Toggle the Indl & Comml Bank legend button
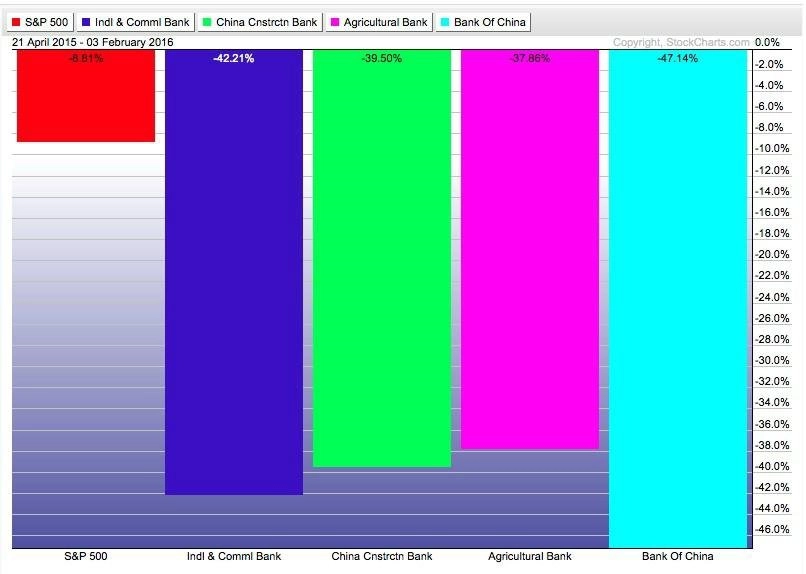 click(x=136, y=22)
